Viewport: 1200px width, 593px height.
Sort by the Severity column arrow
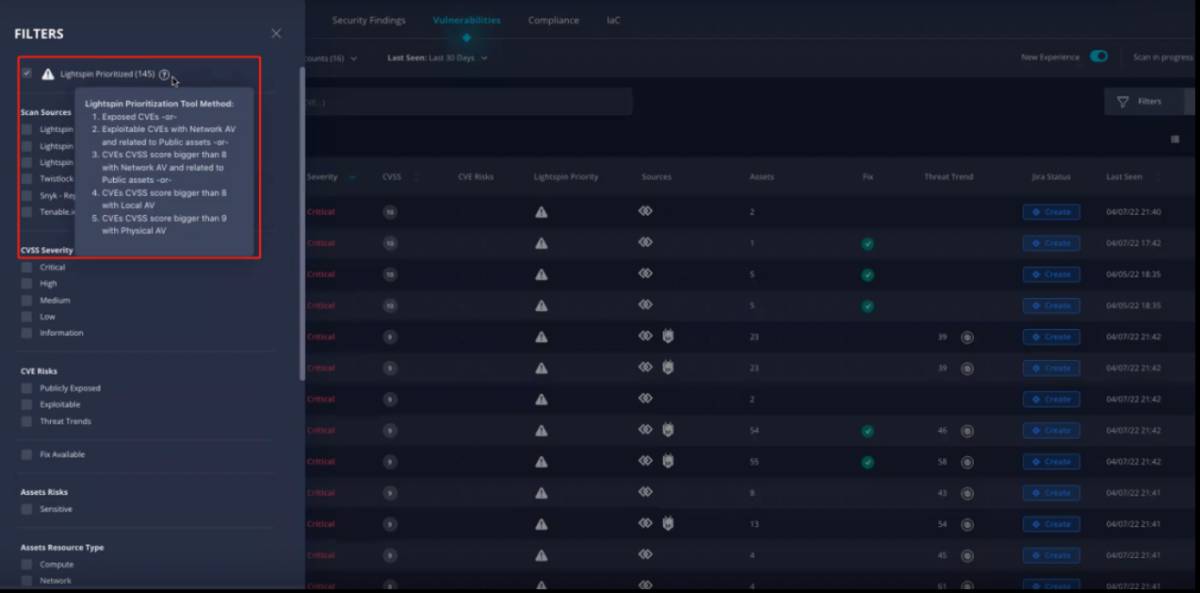(352, 178)
